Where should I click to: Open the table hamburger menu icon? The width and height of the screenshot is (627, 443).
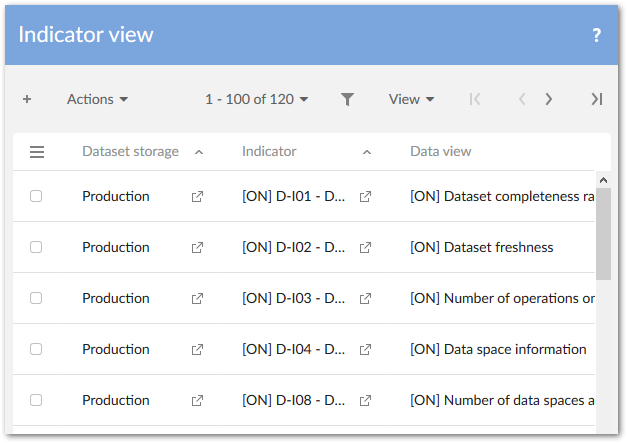[37, 152]
